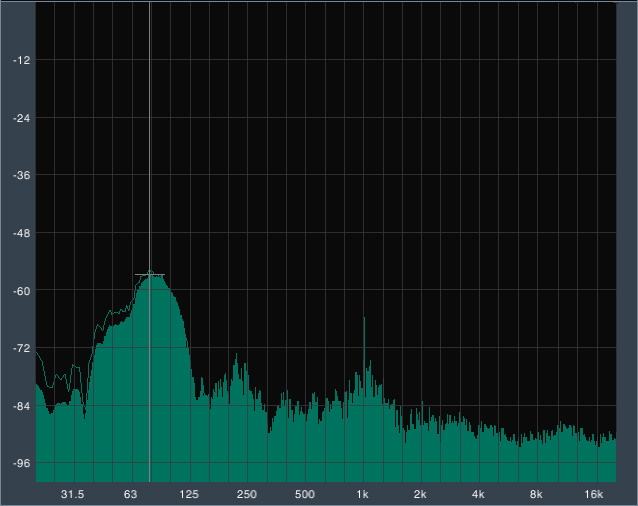This screenshot has width=638, height=506.
Task: Click the 1k frequency label
Action: pos(362,494)
